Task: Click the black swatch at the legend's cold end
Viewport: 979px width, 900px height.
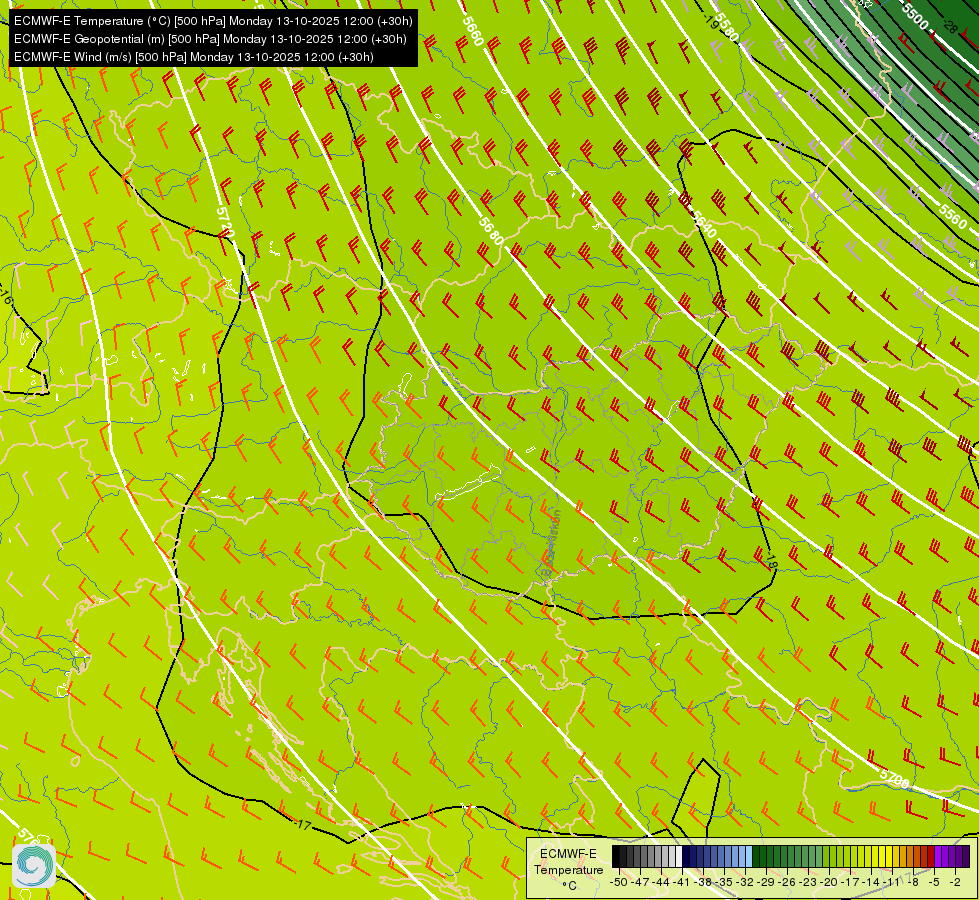Action: pos(616,856)
